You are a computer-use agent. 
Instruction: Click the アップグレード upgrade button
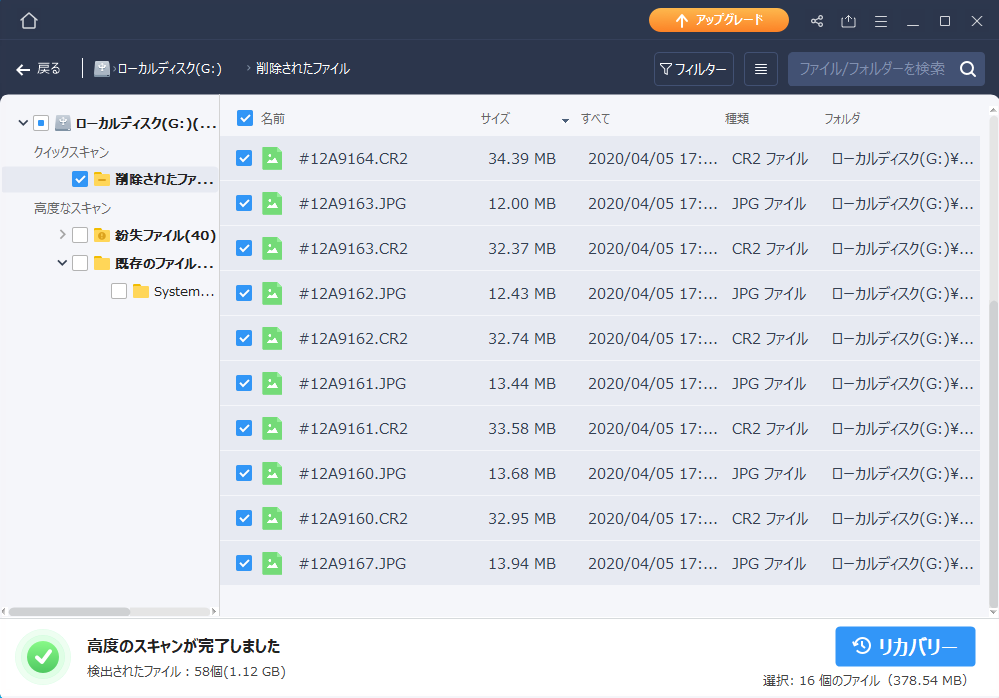click(x=718, y=20)
